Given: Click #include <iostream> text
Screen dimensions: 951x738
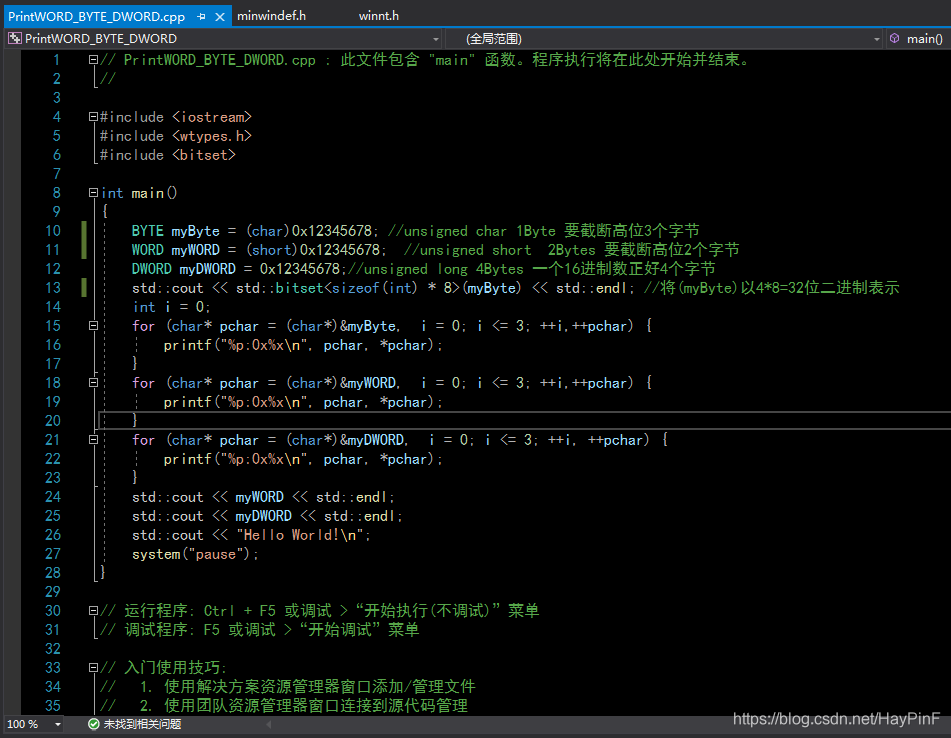Looking at the screenshot, I should point(175,117).
